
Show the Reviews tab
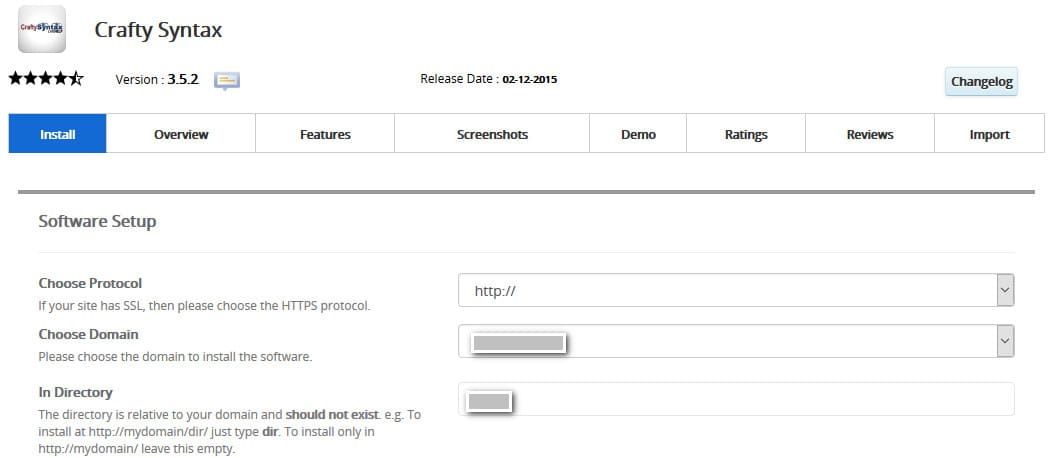click(x=870, y=134)
